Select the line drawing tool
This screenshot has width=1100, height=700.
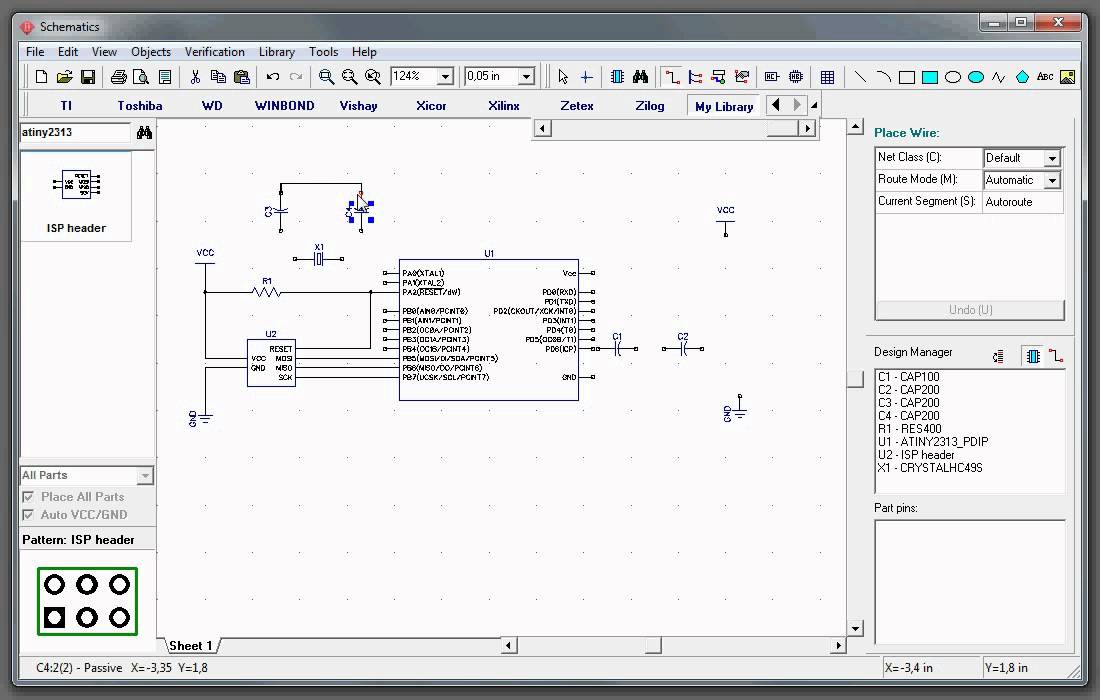859,76
